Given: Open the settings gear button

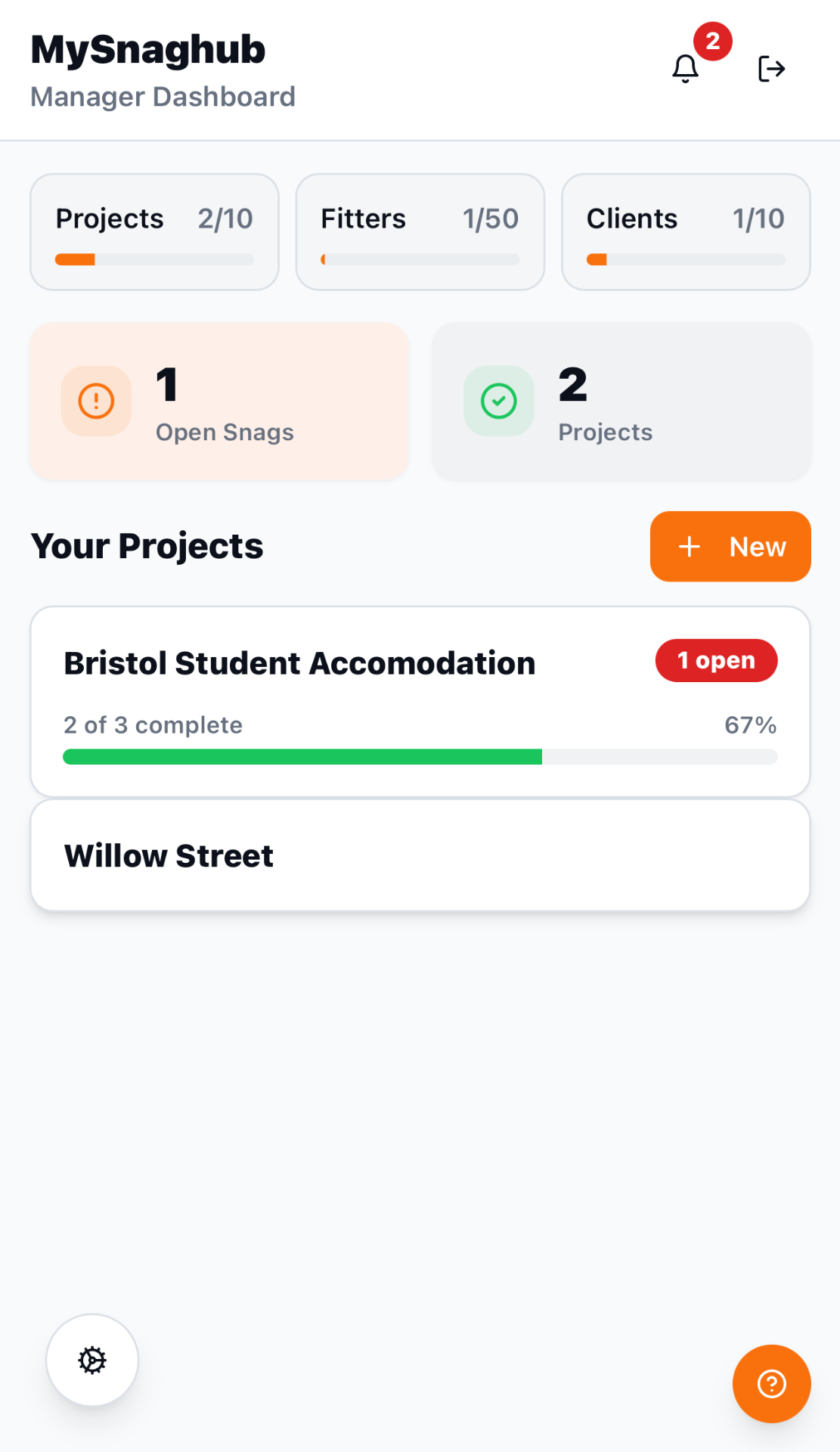Looking at the screenshot, I should click(x=92, y=1360).
